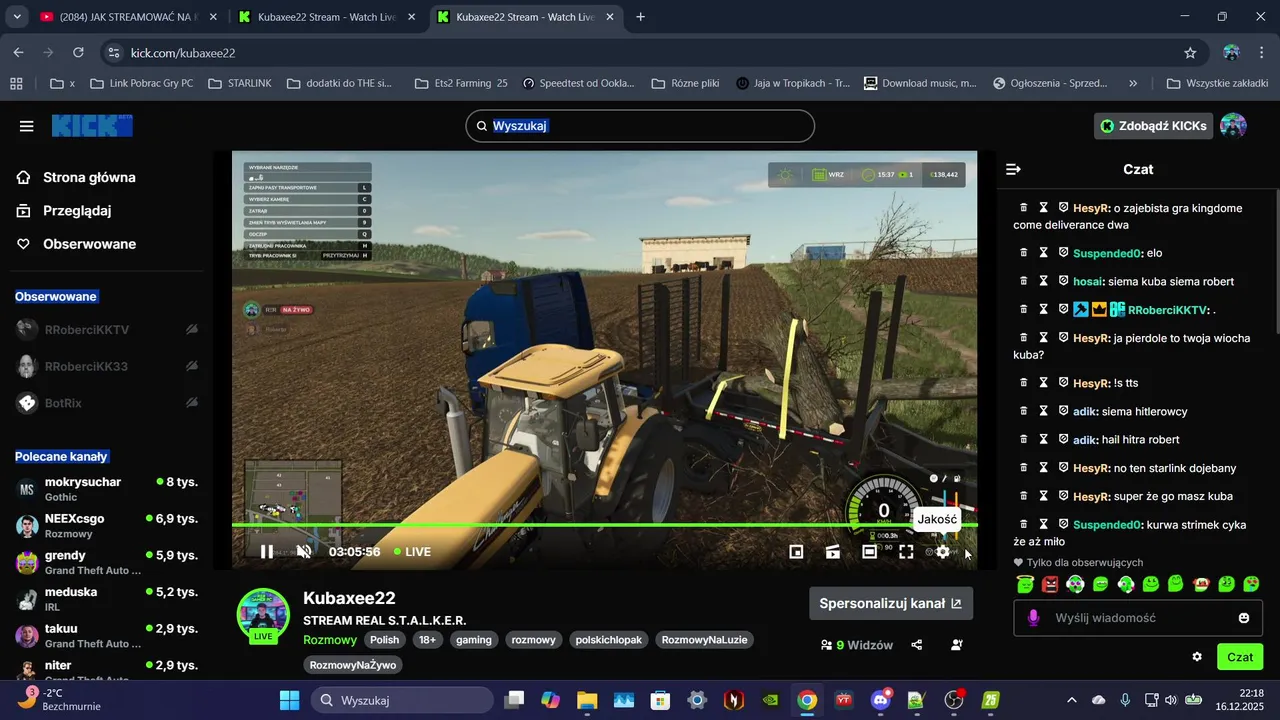
Task: Open the Rozmowy category link
Action: tap(330, 640)
